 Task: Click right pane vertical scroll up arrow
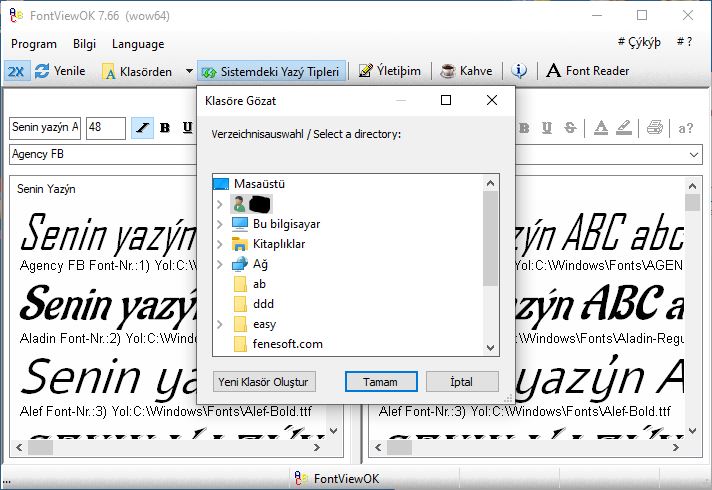[x=692, y=186]
